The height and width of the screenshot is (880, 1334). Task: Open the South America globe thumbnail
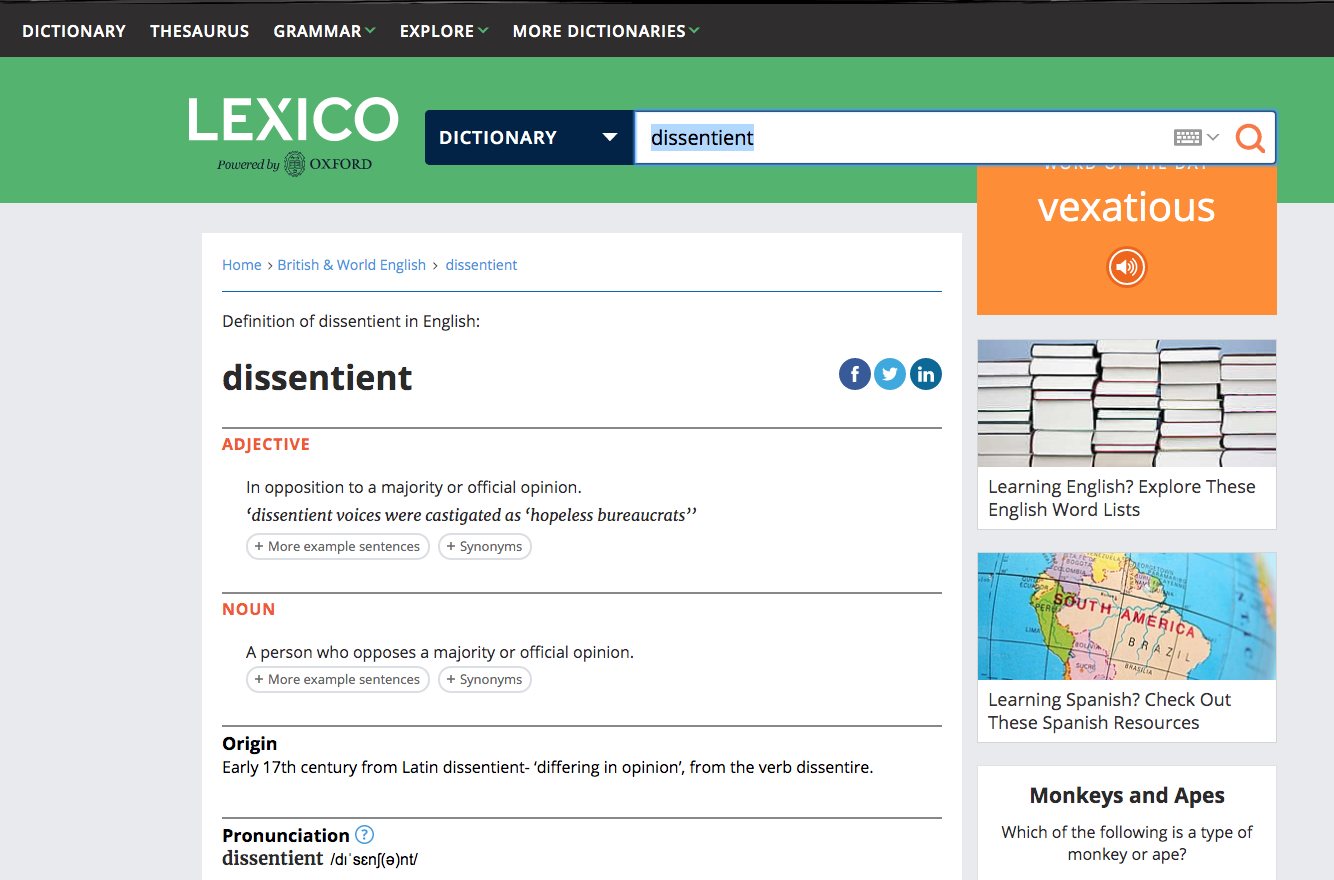coord(1127,616)
